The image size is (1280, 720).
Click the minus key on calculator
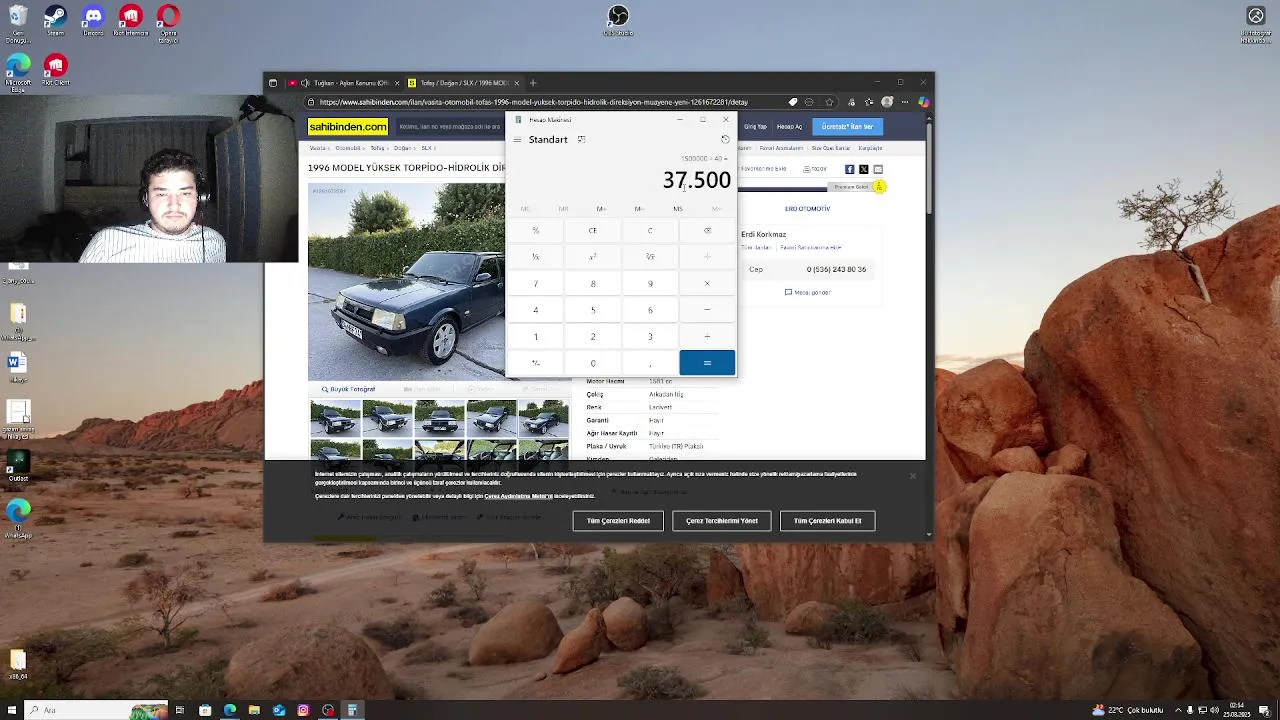[x=707, y=310]
